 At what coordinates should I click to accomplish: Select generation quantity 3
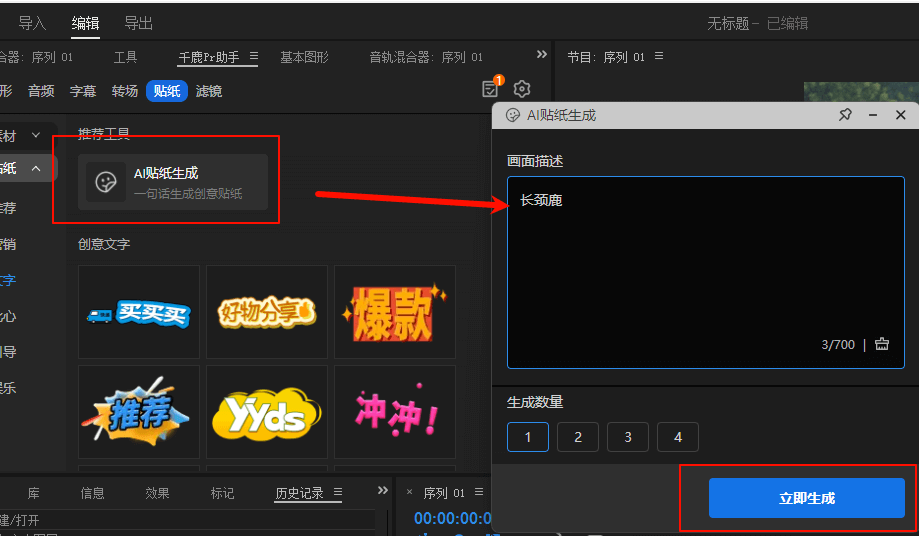click(x=628, y=437)
